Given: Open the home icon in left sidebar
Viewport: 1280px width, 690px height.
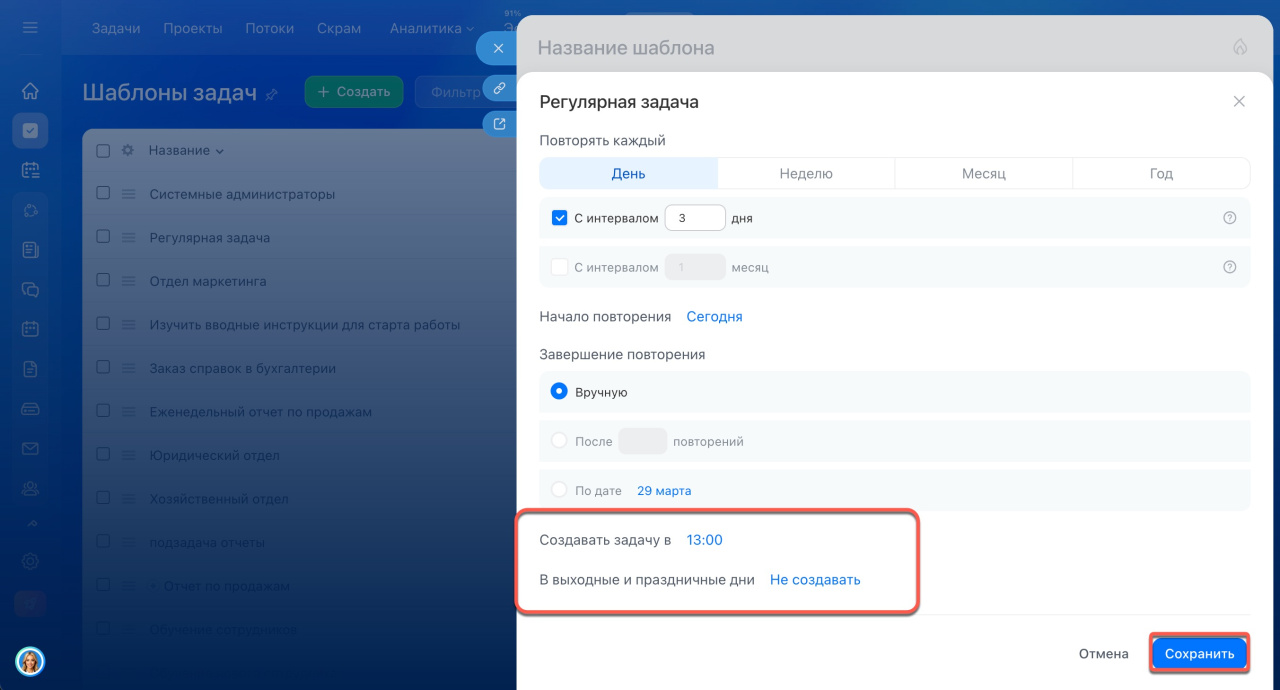Looking at the screenshot, I should click(30, 91).
